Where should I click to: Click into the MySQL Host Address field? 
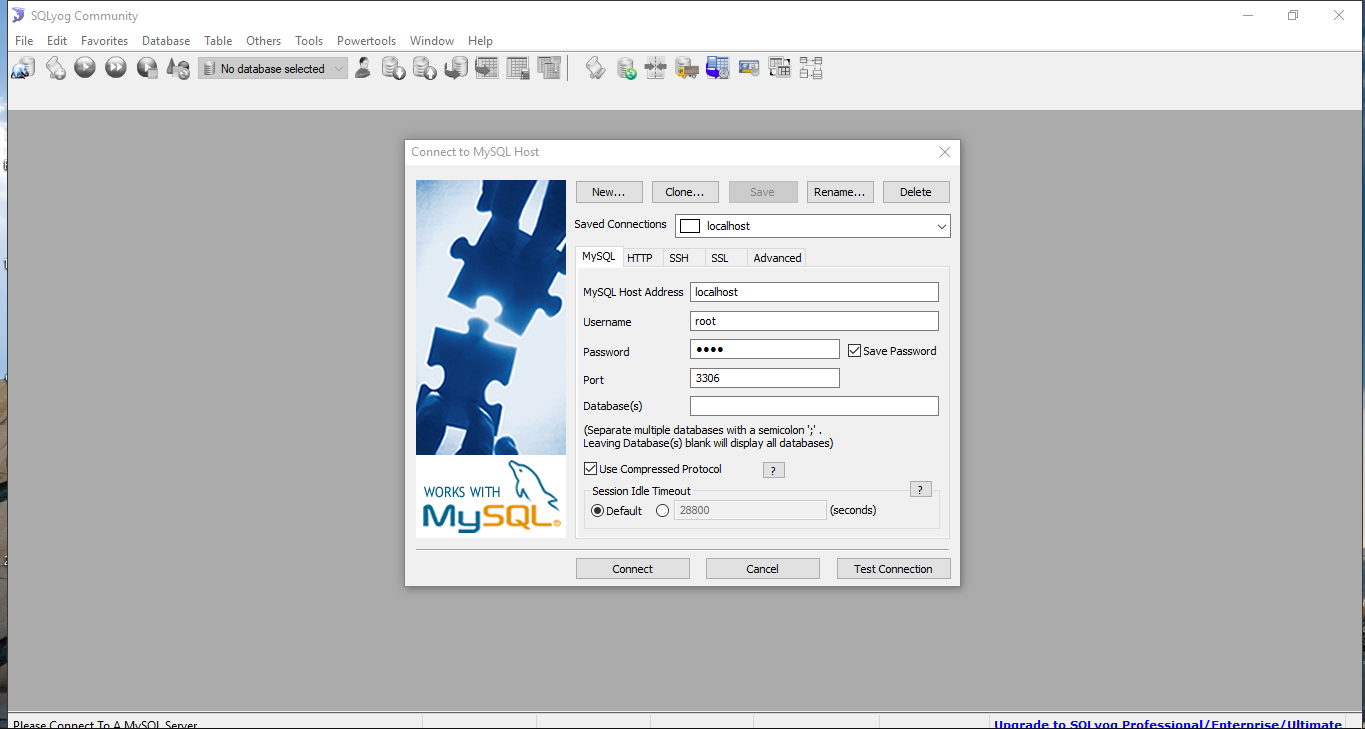click(814, 292)
